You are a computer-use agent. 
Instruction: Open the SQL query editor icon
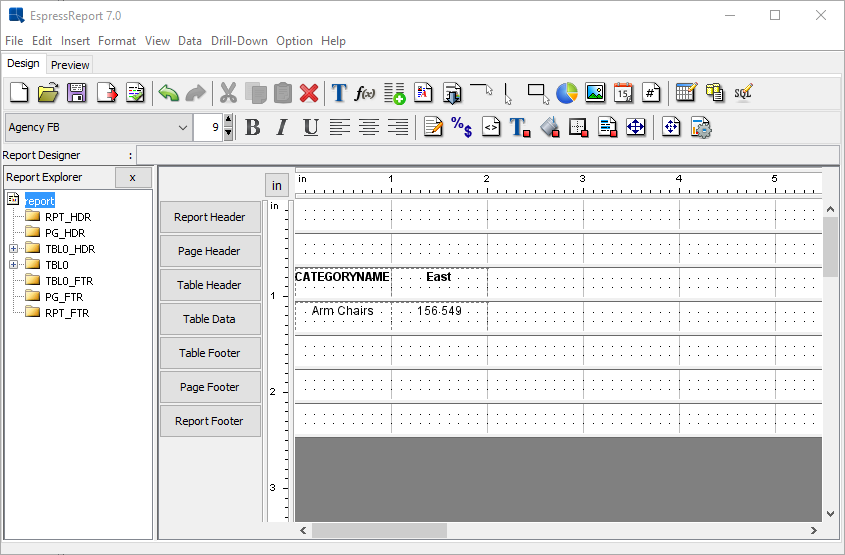click(743, 93)
